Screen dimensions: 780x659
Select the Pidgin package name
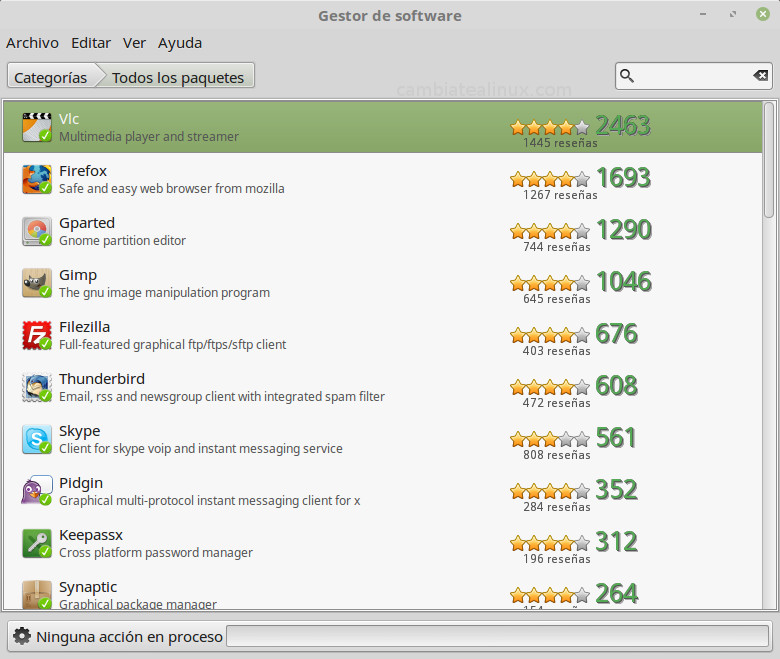coord(81,483)
